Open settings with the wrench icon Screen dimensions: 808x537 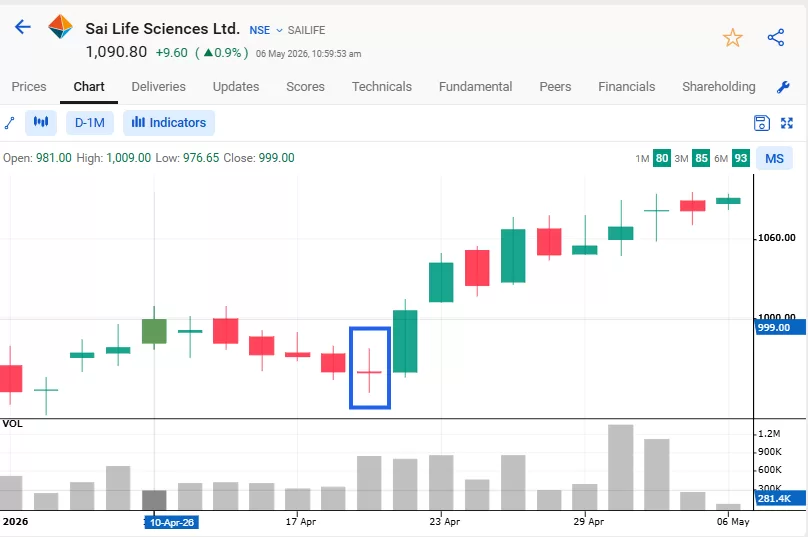(783, 87)
